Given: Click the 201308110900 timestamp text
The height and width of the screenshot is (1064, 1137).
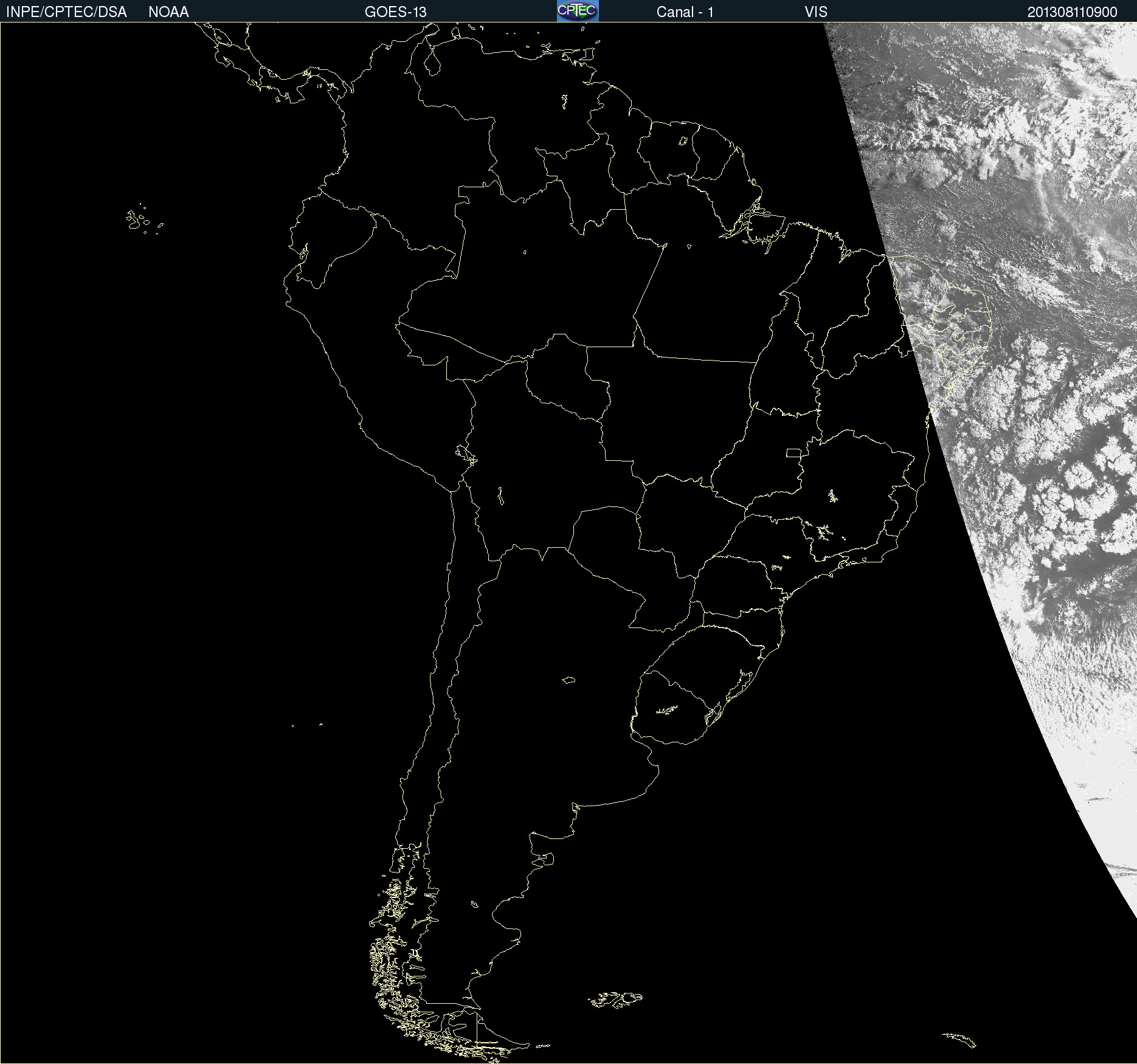Looking at the screenshot, I should click(1072, 12).
